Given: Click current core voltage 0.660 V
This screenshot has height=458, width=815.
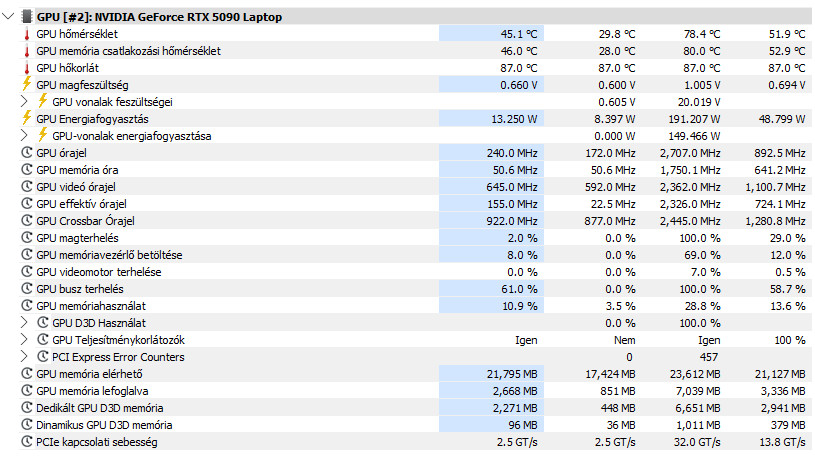Looking at the screenshot, I should 519,85.
